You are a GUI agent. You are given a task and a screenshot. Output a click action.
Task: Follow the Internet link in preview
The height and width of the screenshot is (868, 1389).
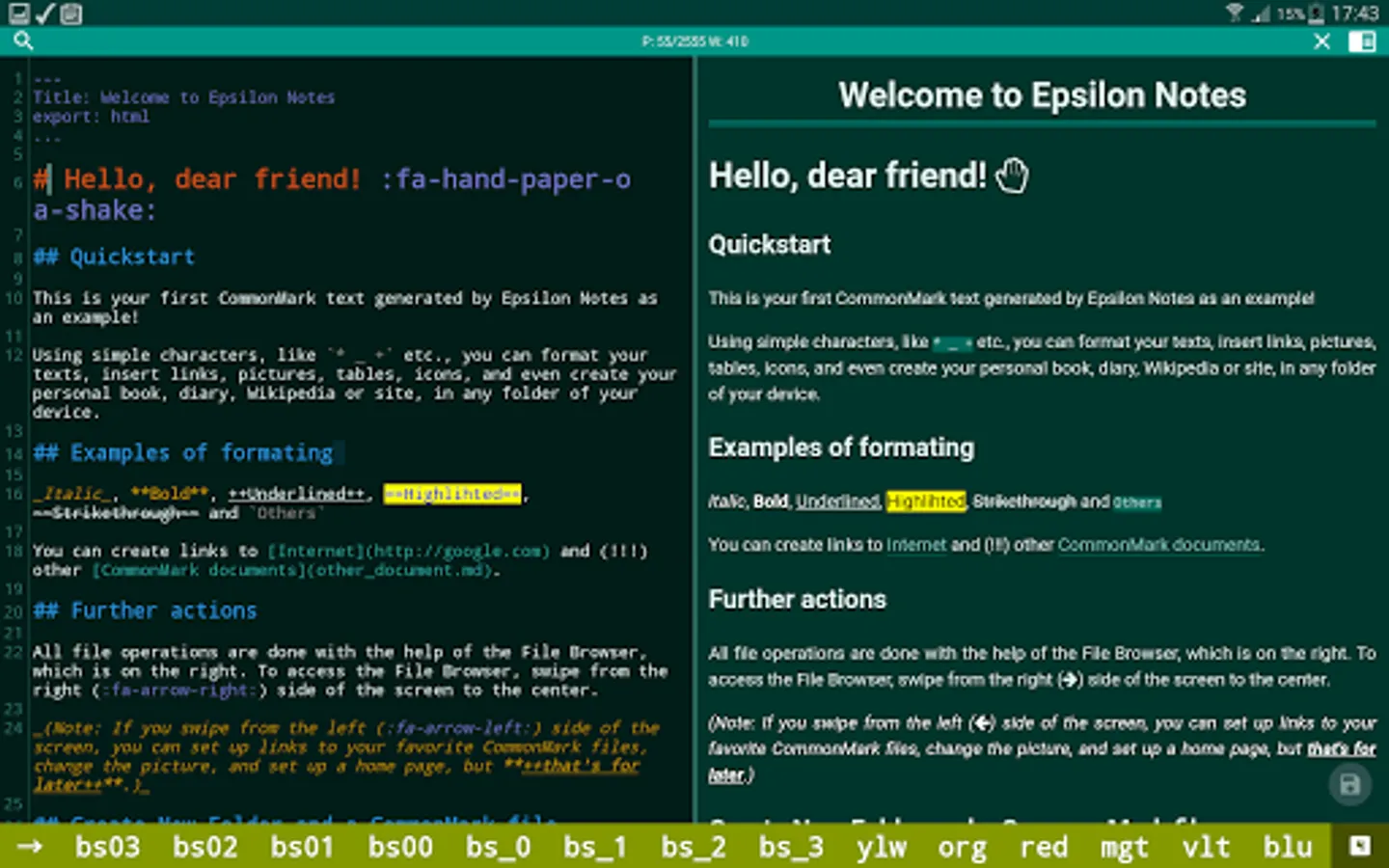pos(916,545)
